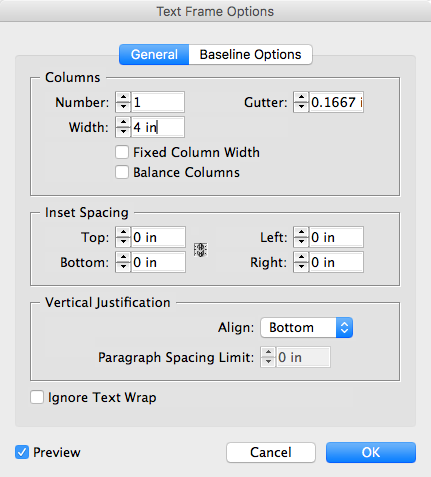Image resolution: width=431 pixels, height=477 pixels.
Task: Confirm settings with the OK button
Action: tap(371, 452)
